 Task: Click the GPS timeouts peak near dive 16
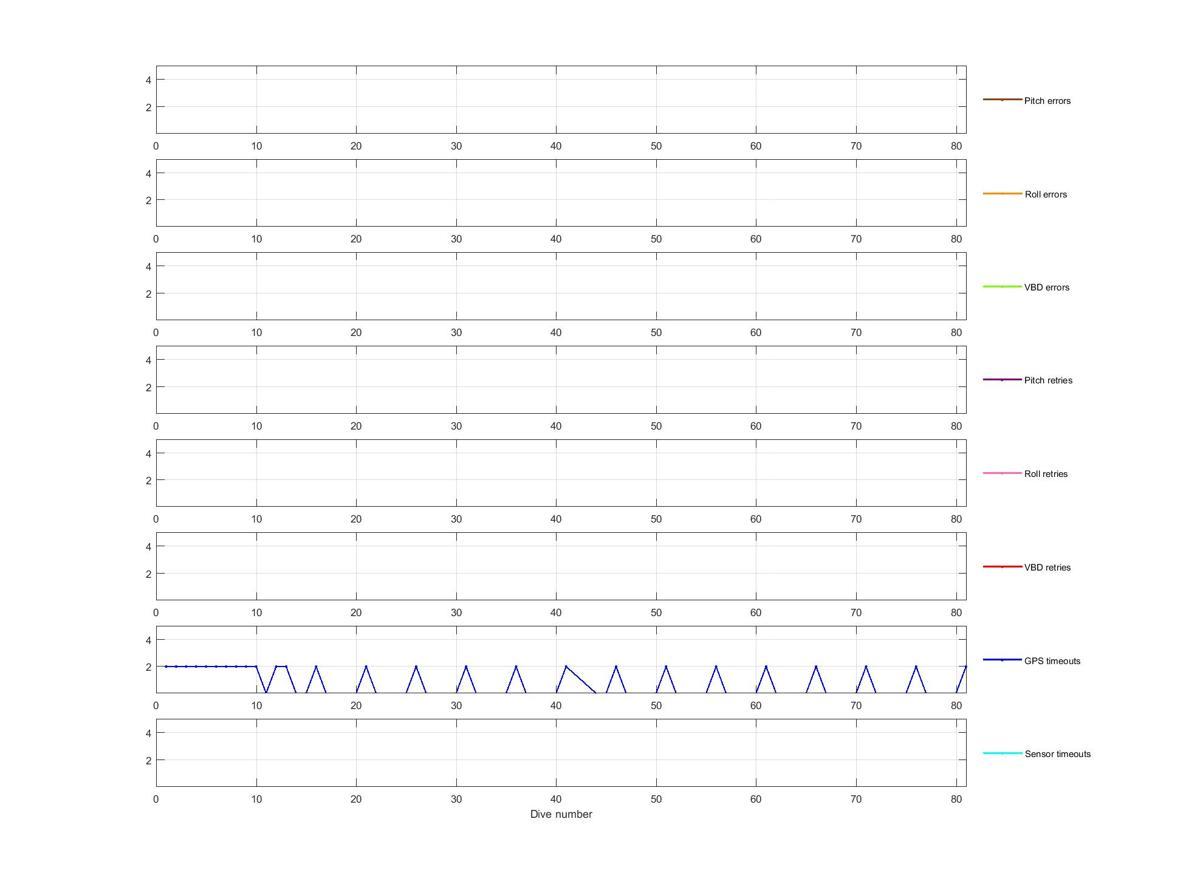(316, 666)
